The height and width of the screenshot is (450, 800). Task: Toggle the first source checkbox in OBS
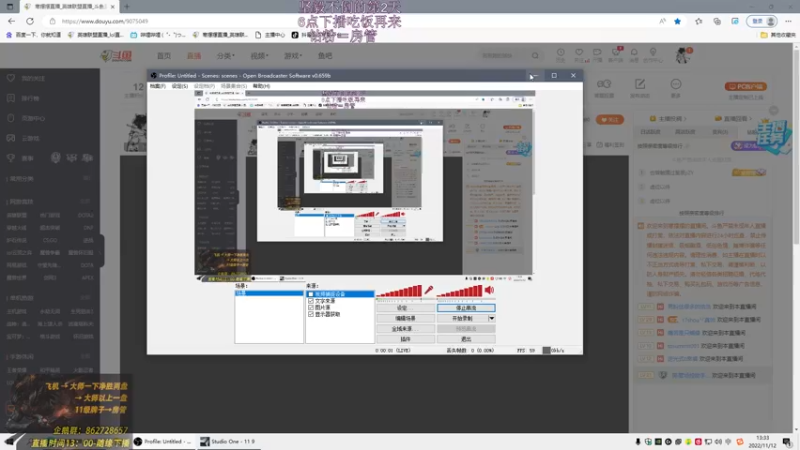pos(311,294)
